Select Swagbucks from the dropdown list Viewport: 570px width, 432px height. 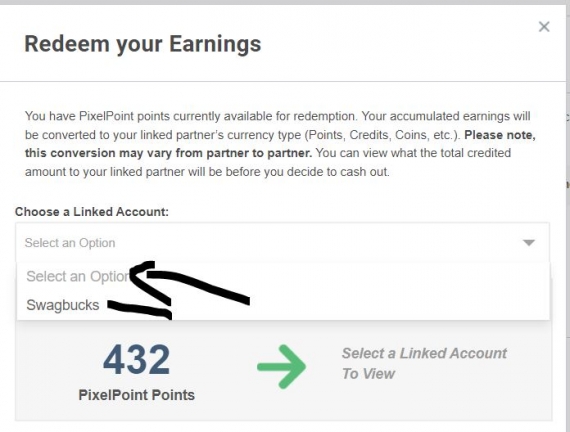tap(63, 305)
